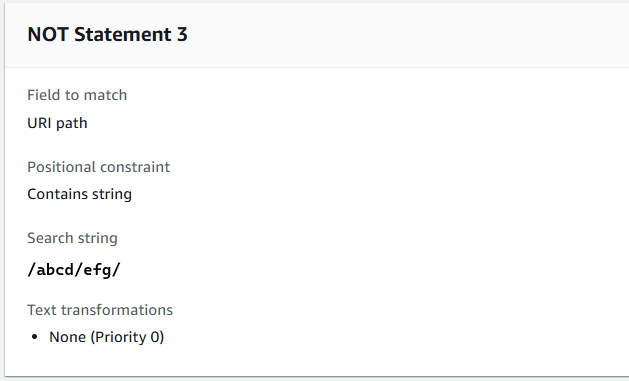Click empty gray header area beside heading
Screen dimensions: 629x381
(401, 34)
